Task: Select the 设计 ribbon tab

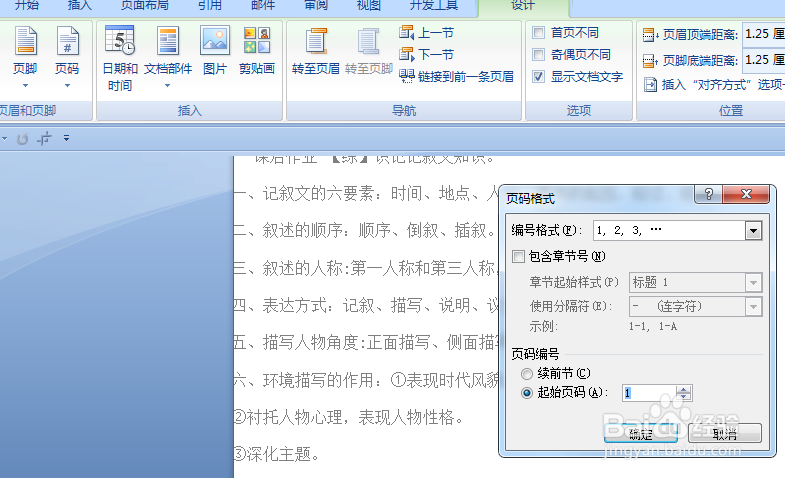Action: point(523,6)
